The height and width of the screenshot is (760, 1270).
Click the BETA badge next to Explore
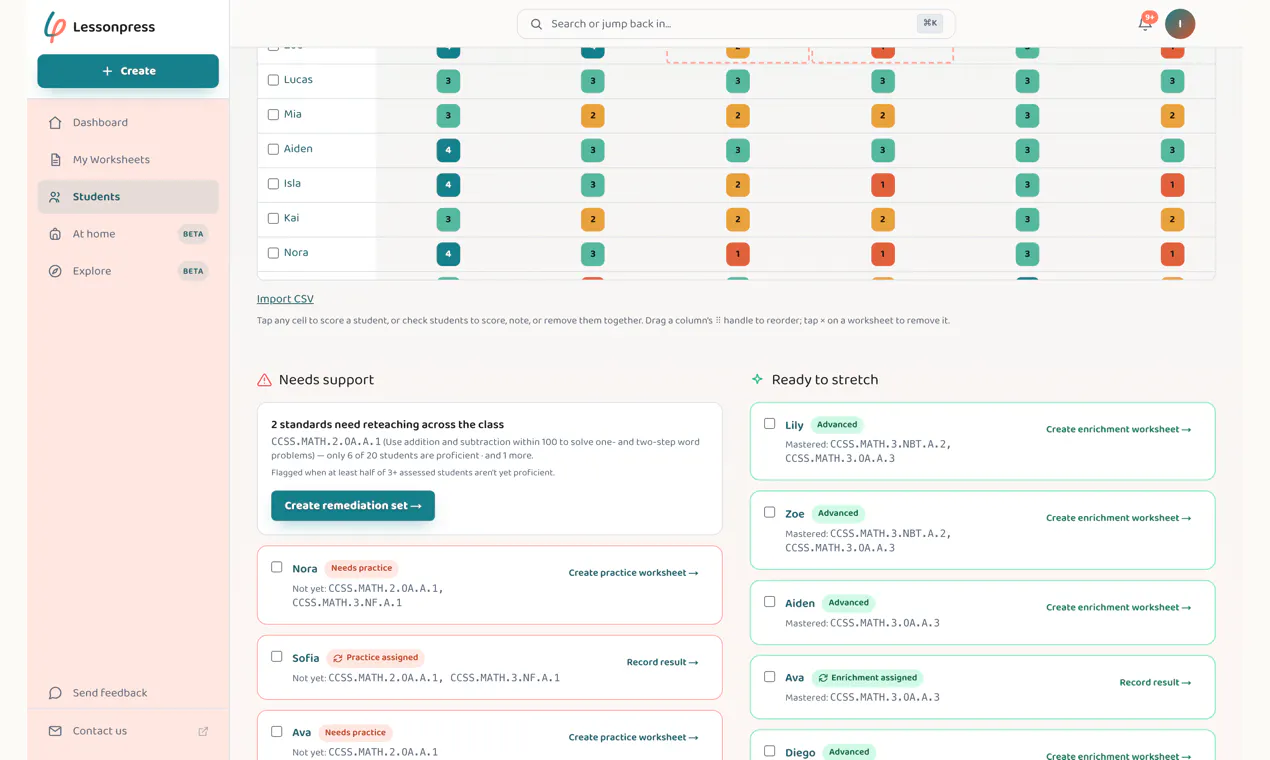point(193,271)
